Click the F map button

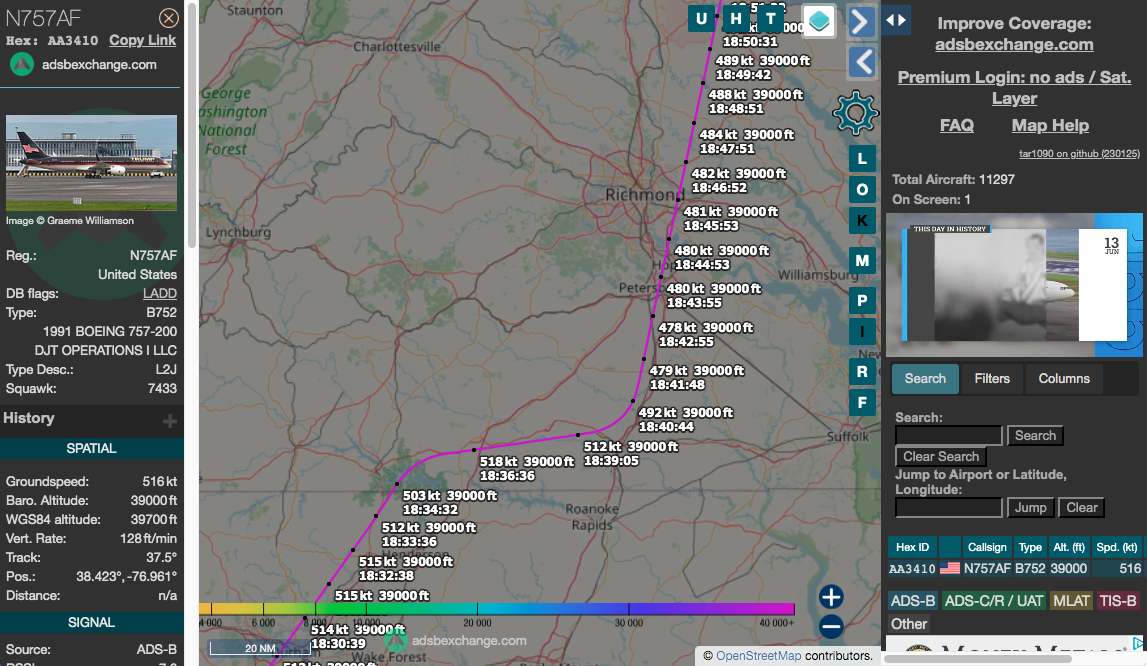pyautogui.click(x=862, y=403)
